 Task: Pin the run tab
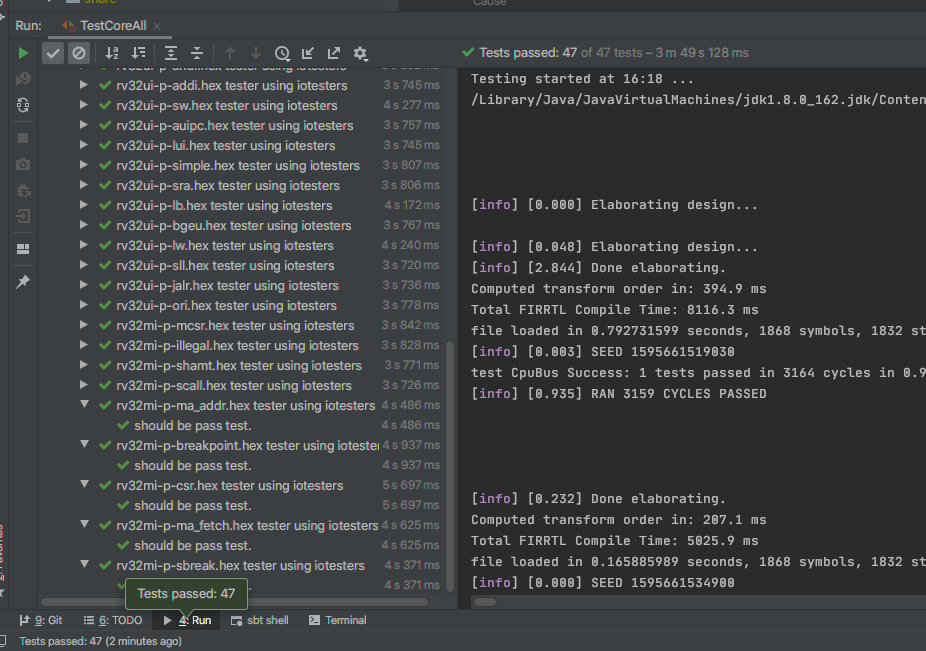23,282
